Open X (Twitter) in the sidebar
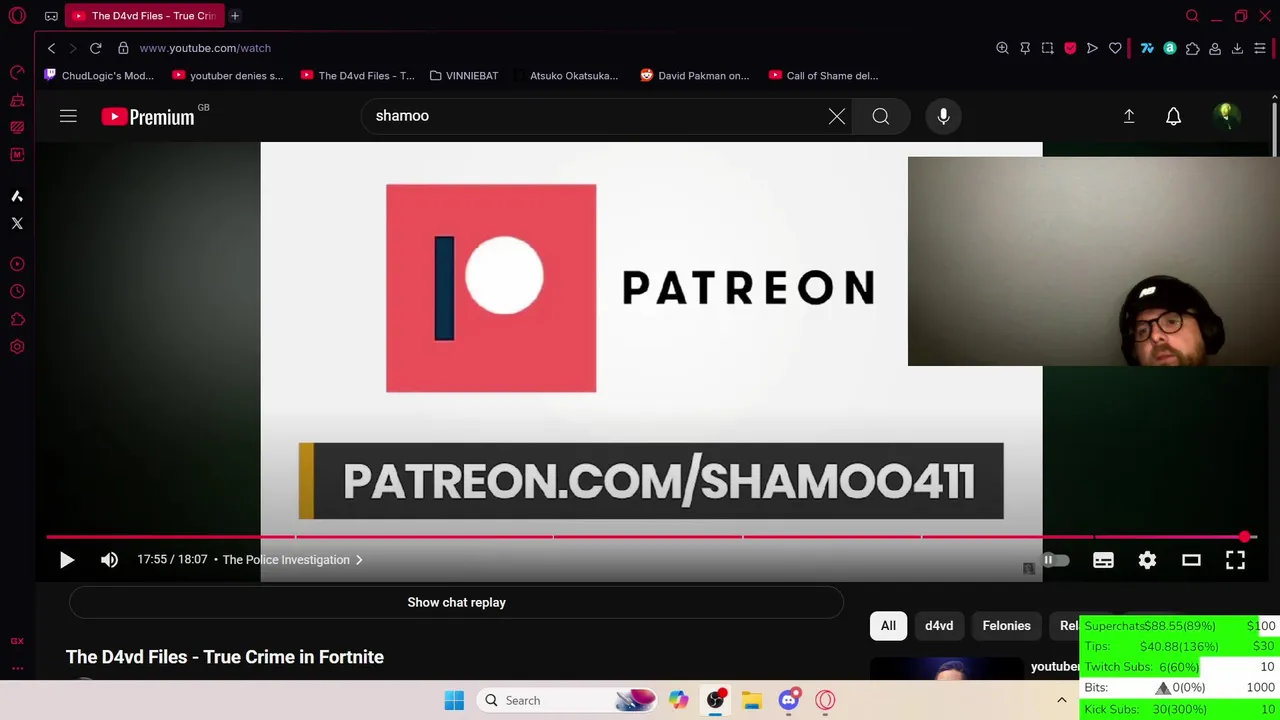Screen dimensions: 1280x720 [x=17, y=223]
